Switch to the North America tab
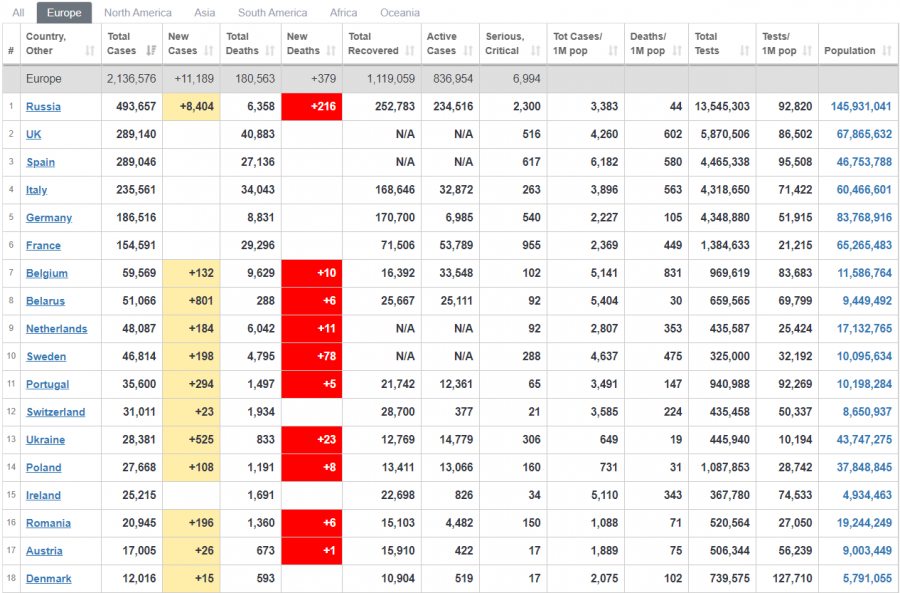Viewport: 900px width, 593px height. 137,13
